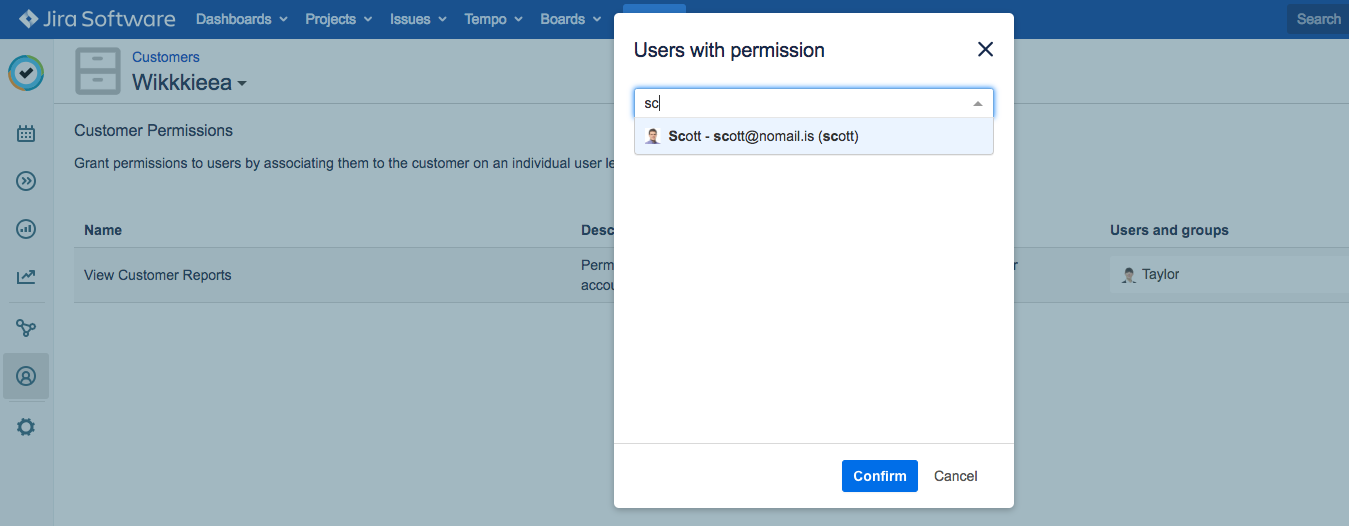Open the Issues menu
The height and width of the screenshot is (526, 1349).
coord(418,19)
